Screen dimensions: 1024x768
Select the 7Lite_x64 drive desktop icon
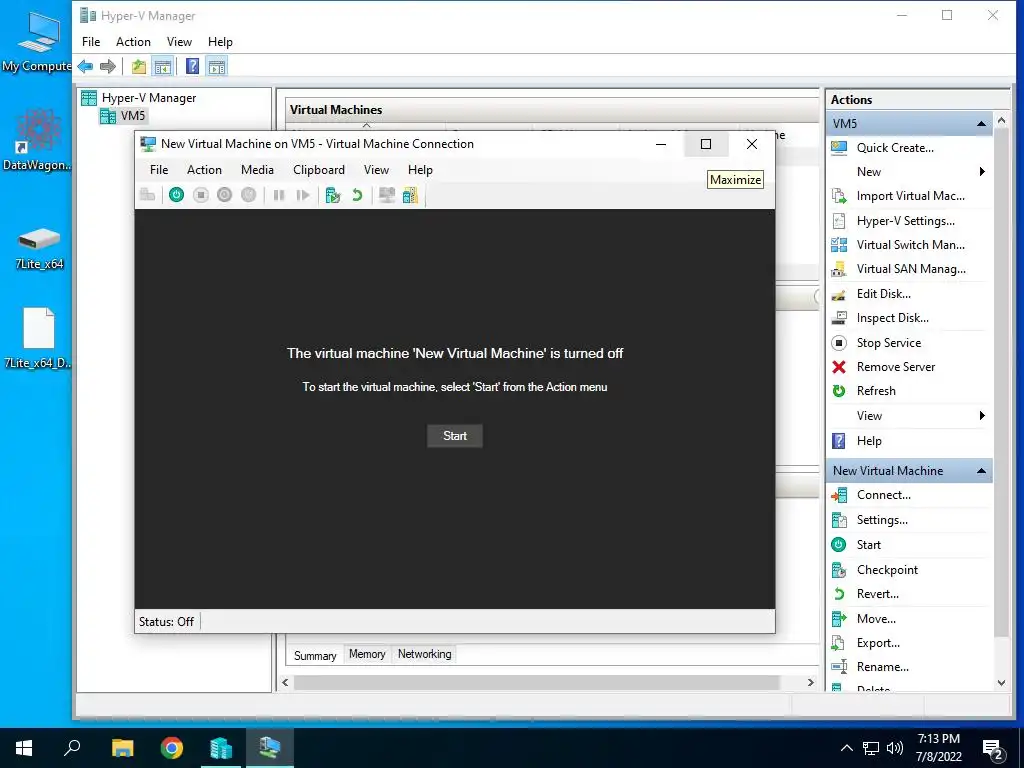click(x=39, y=249)
